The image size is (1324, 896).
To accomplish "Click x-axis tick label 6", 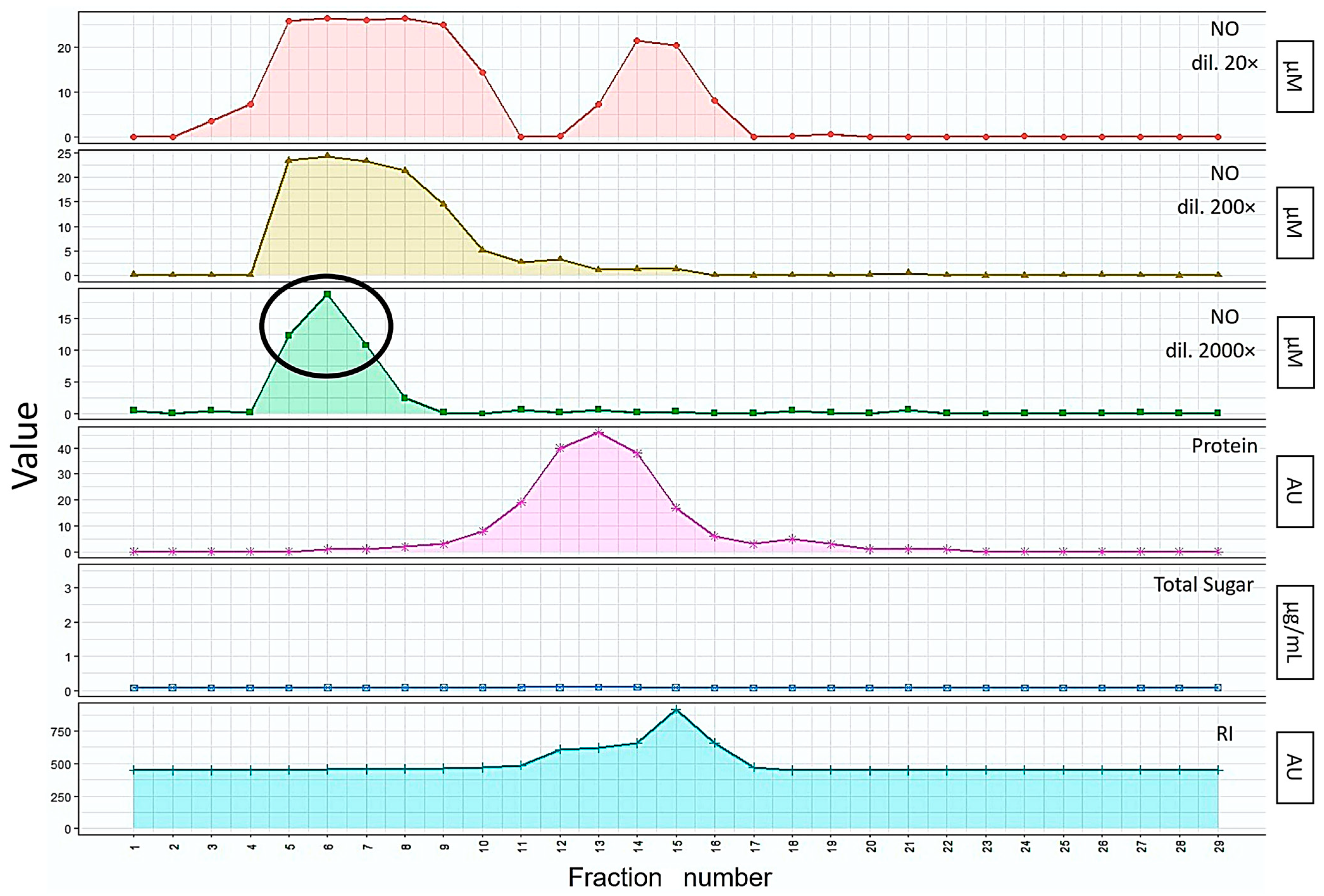I will coord(329,847).
